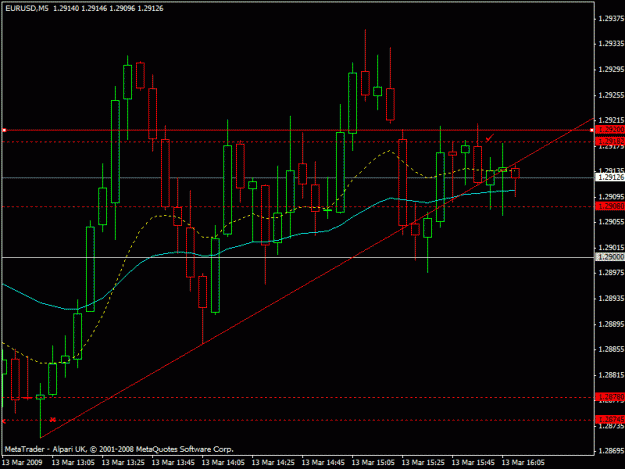
Task: Click time axis label 13 Mar 14:25
Action: [x=273, y=463]
